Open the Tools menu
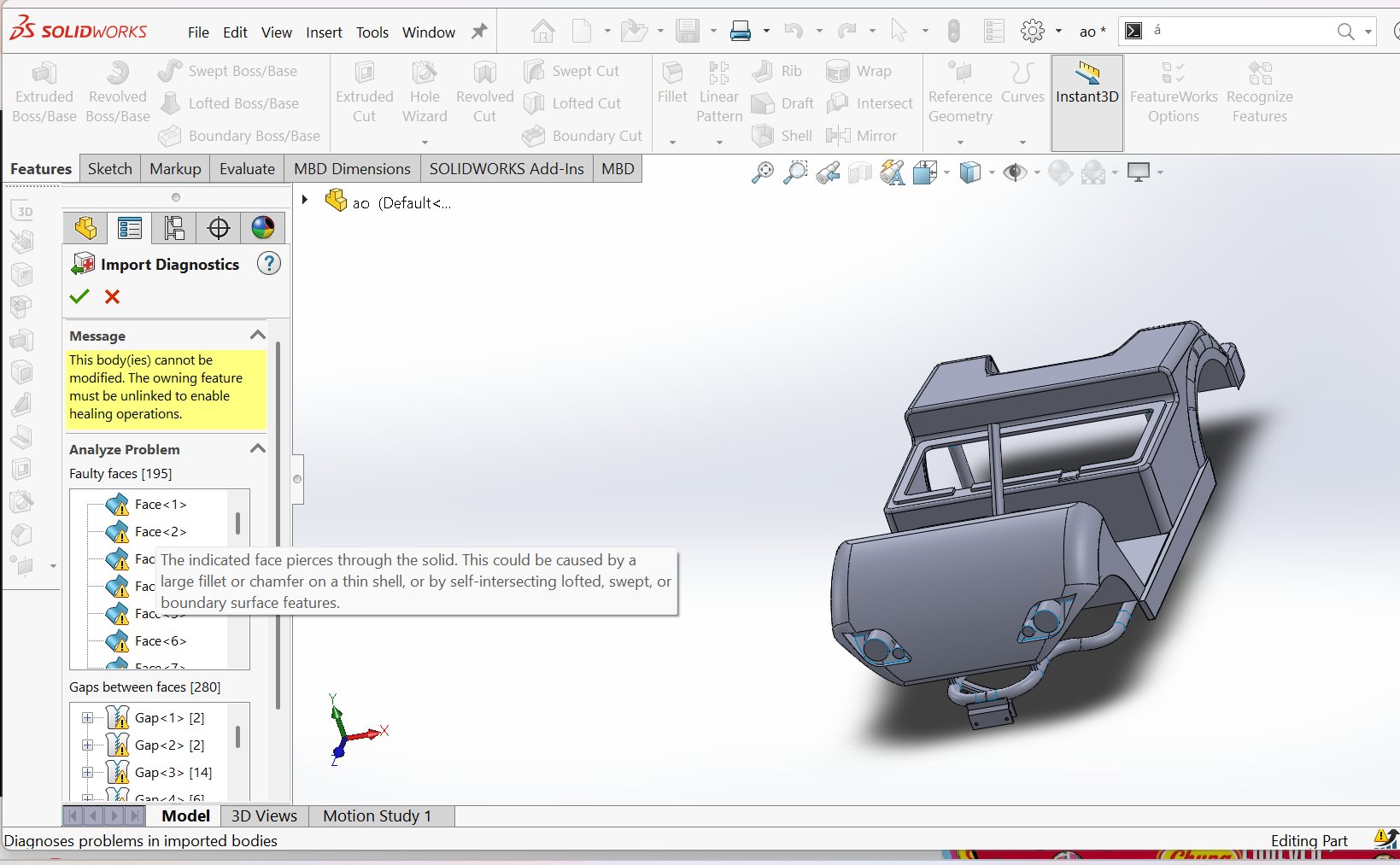The image size is (1400, 865). click(x=372, y=32)
